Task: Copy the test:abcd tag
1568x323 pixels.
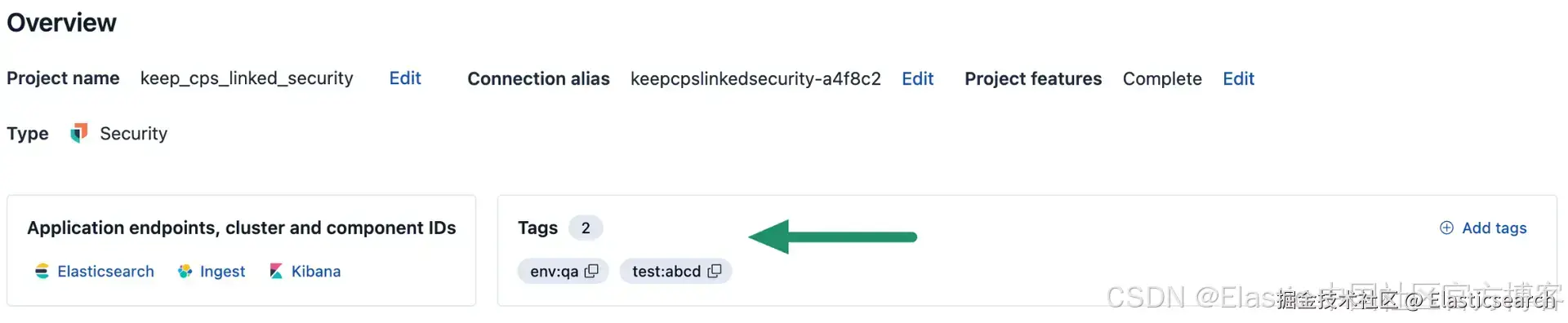Action: click(715, 271)
